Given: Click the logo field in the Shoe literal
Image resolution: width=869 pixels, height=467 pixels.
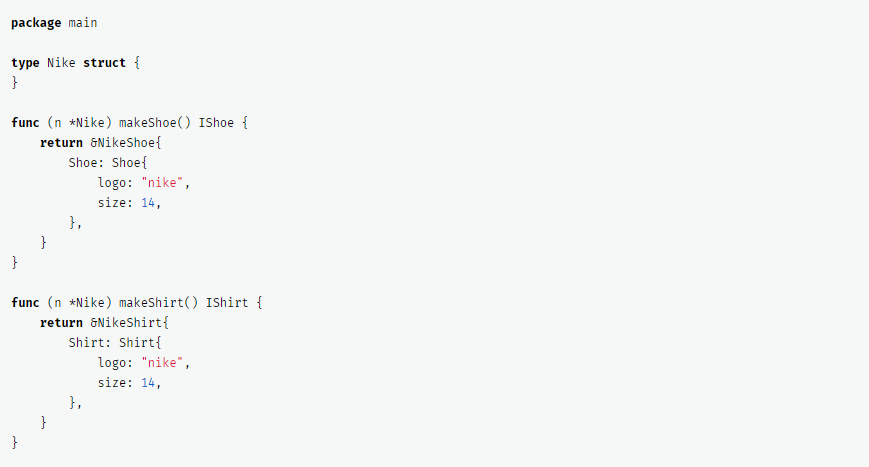Looking at the screenshot, I should point(115,183).
